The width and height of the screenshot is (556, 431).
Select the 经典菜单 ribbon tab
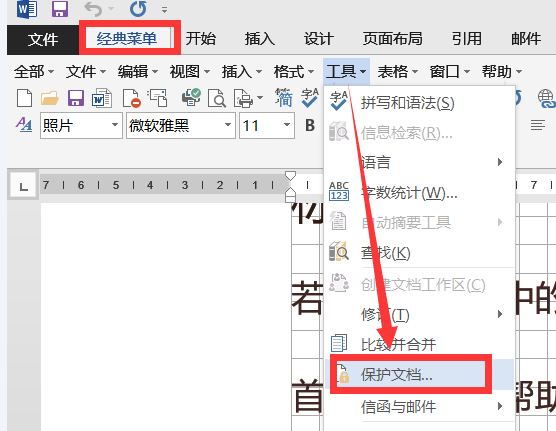click(127, 39)
